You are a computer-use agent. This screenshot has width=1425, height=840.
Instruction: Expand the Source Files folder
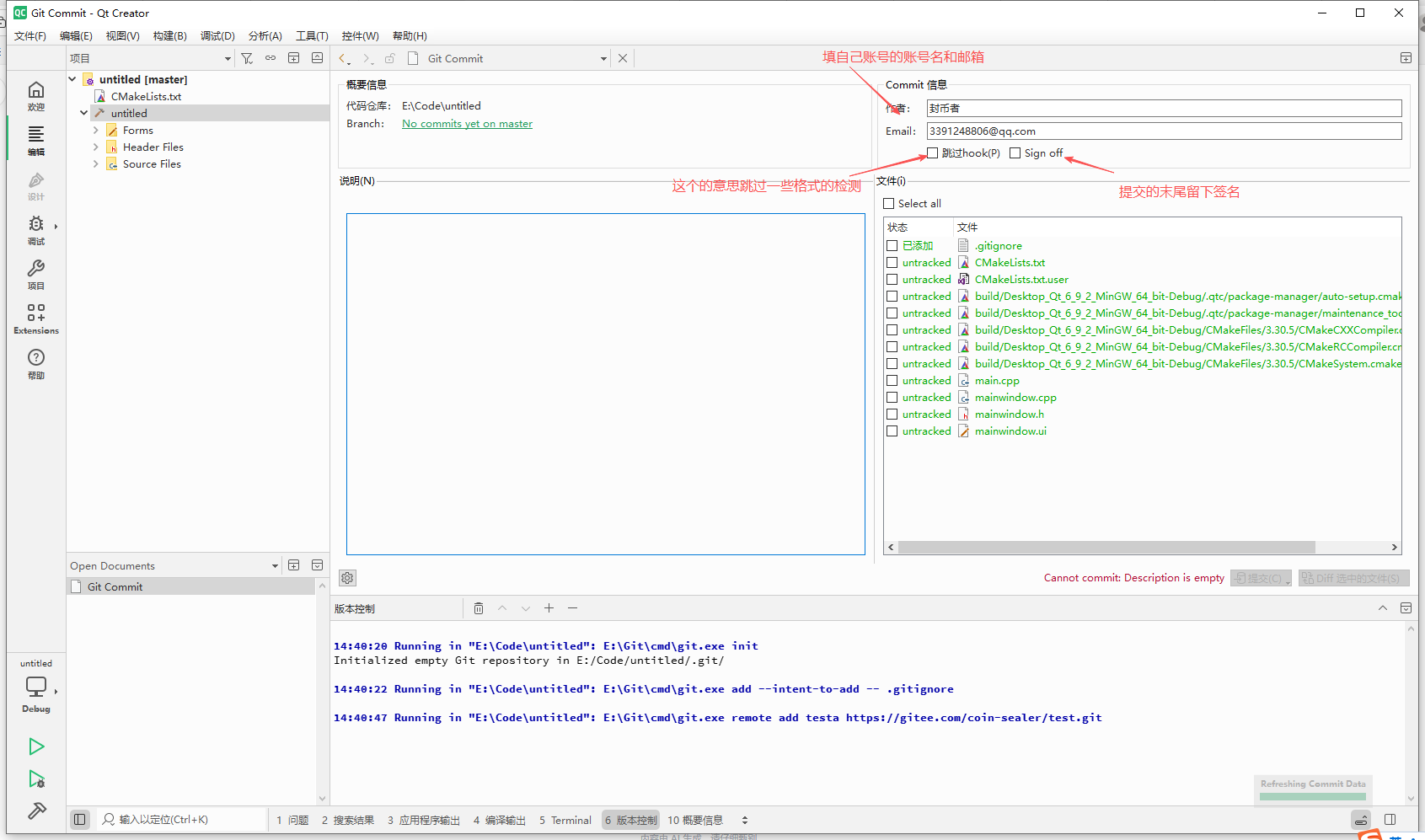pos(95,163)
